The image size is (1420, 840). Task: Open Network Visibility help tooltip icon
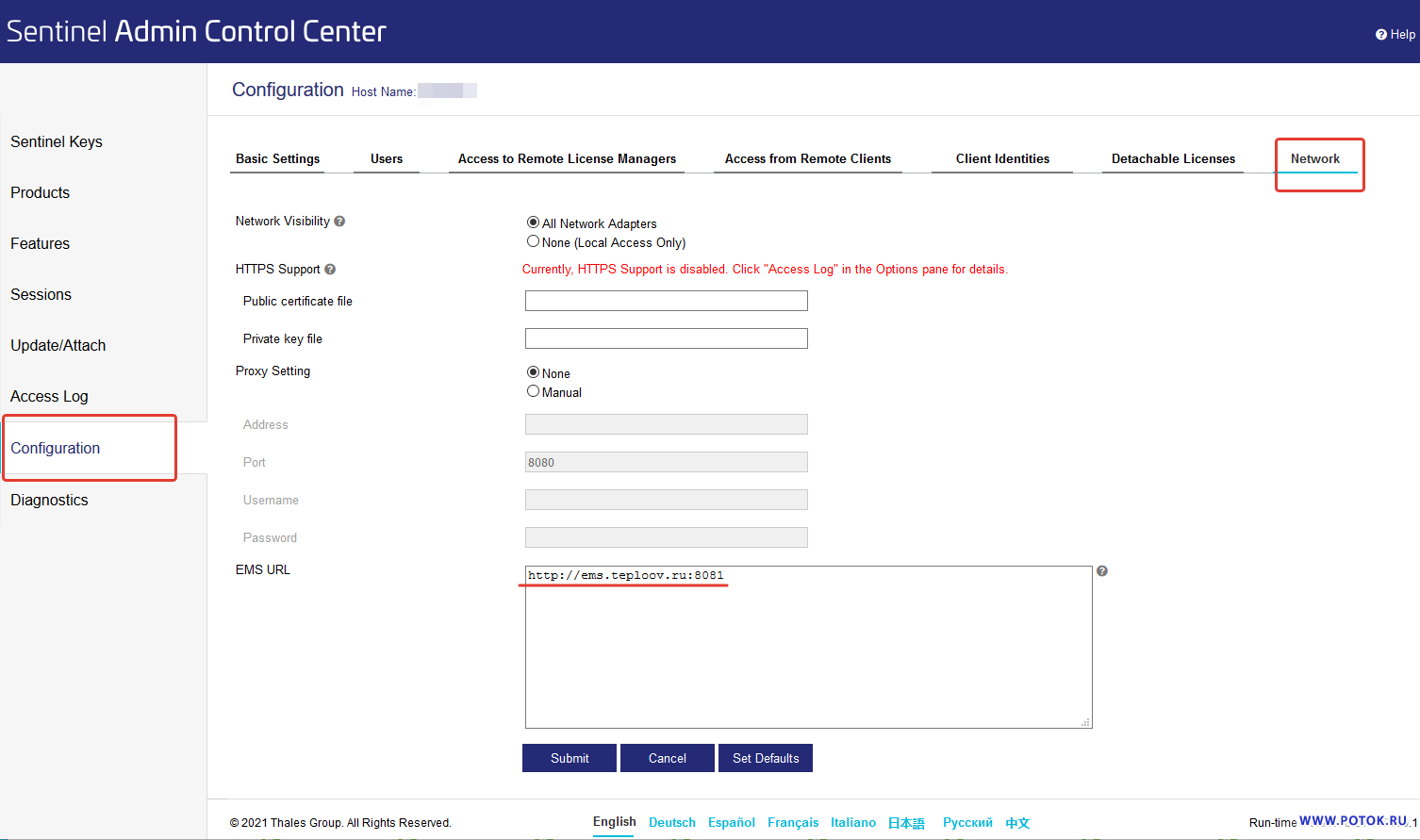339,222
